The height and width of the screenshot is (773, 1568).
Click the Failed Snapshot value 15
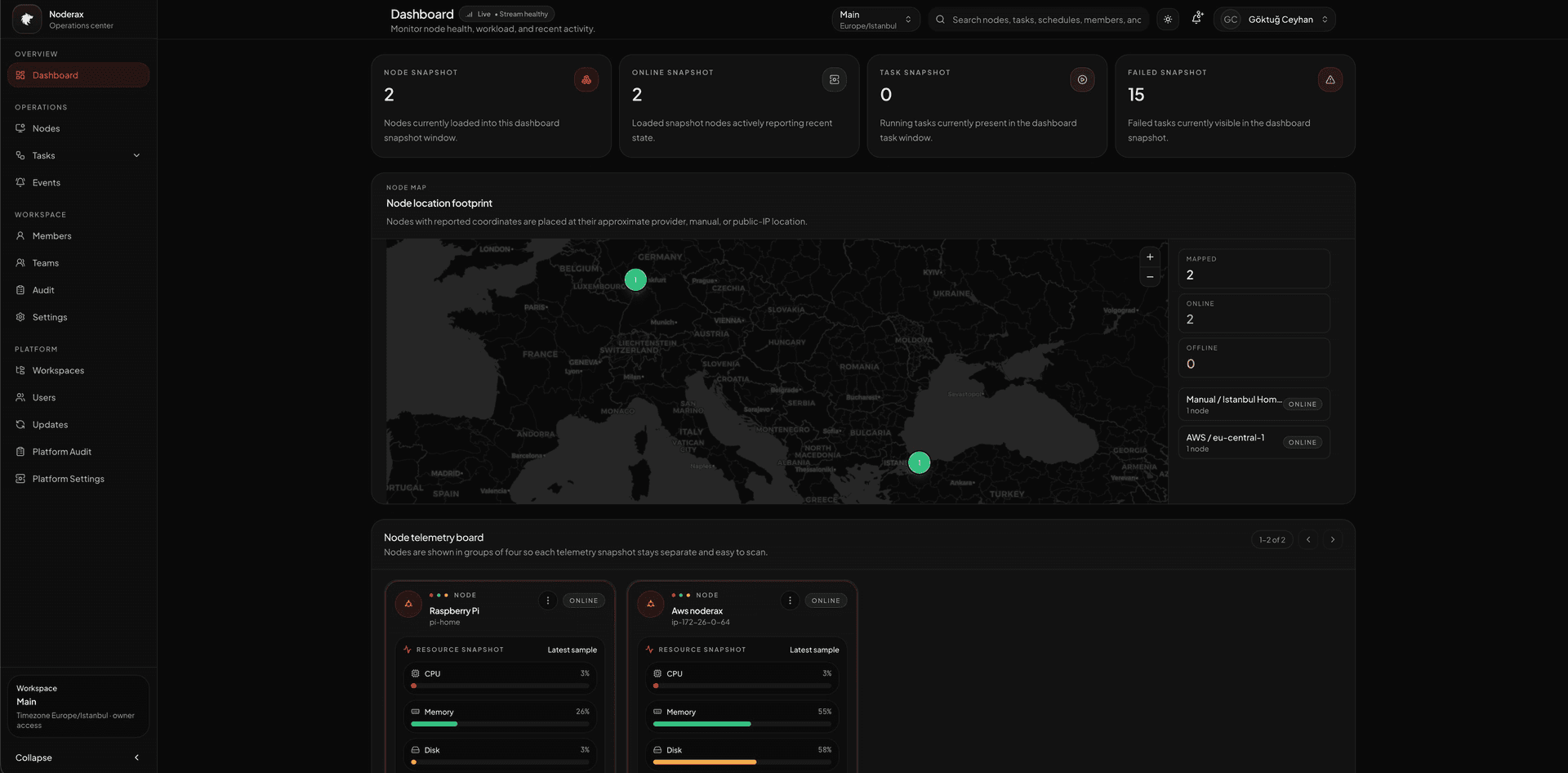click(1136, 95)
